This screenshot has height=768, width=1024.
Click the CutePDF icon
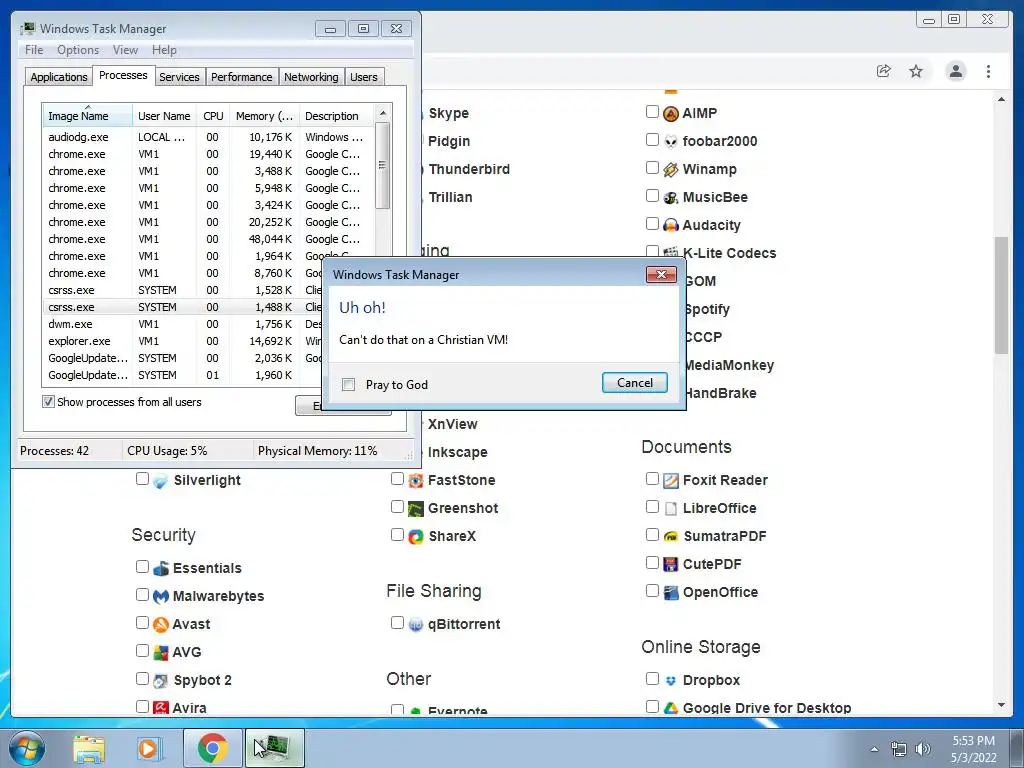coord(671,565)
